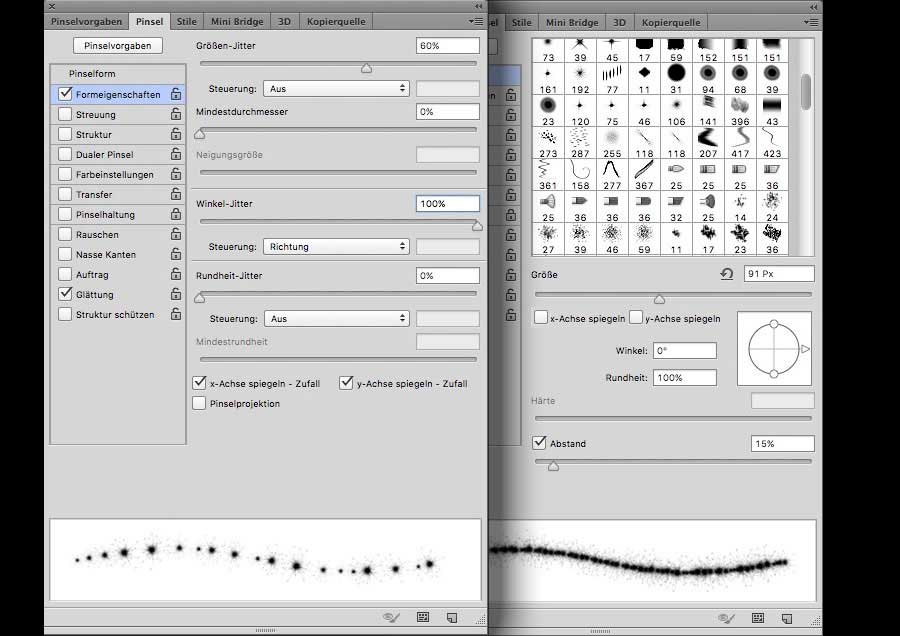Open the Steuerung dropdown set to Richtung

[x=336, y=246]
